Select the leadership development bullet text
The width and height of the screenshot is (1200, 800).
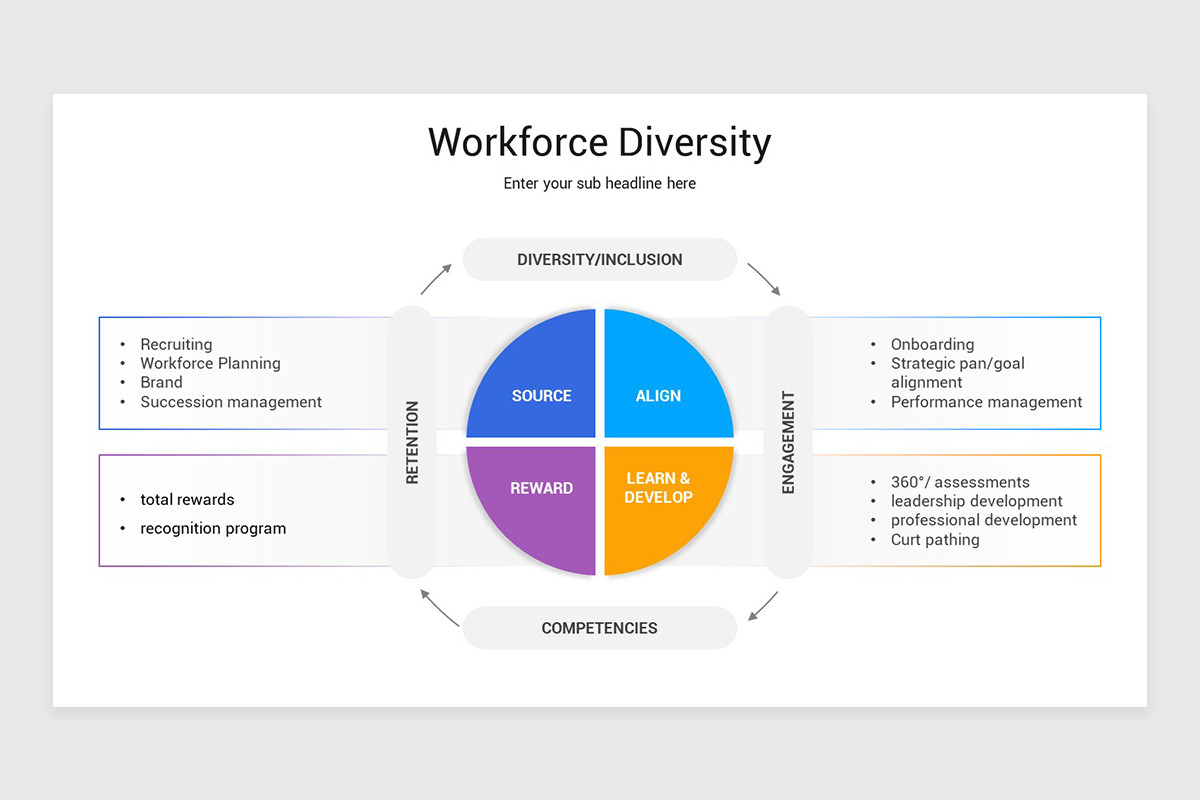point(976,501)
